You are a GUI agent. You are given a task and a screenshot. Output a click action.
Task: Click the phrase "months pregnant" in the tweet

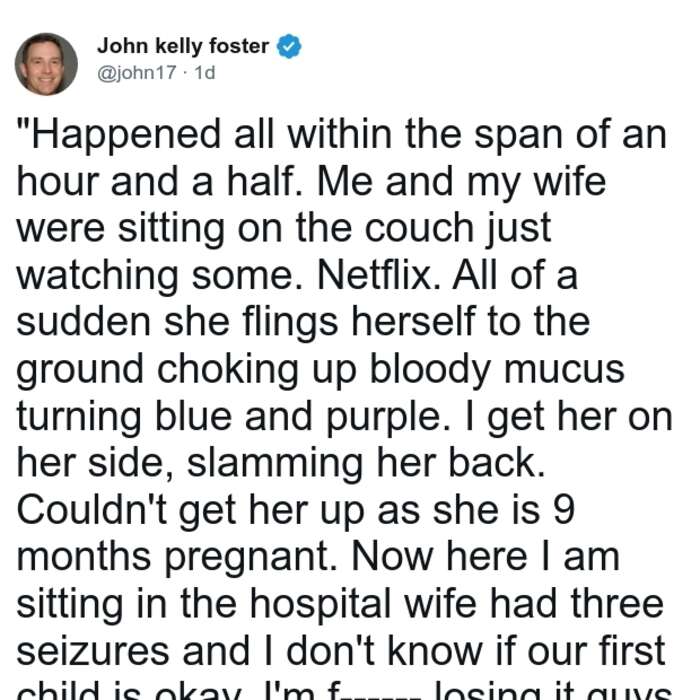[x=177, y=557]
